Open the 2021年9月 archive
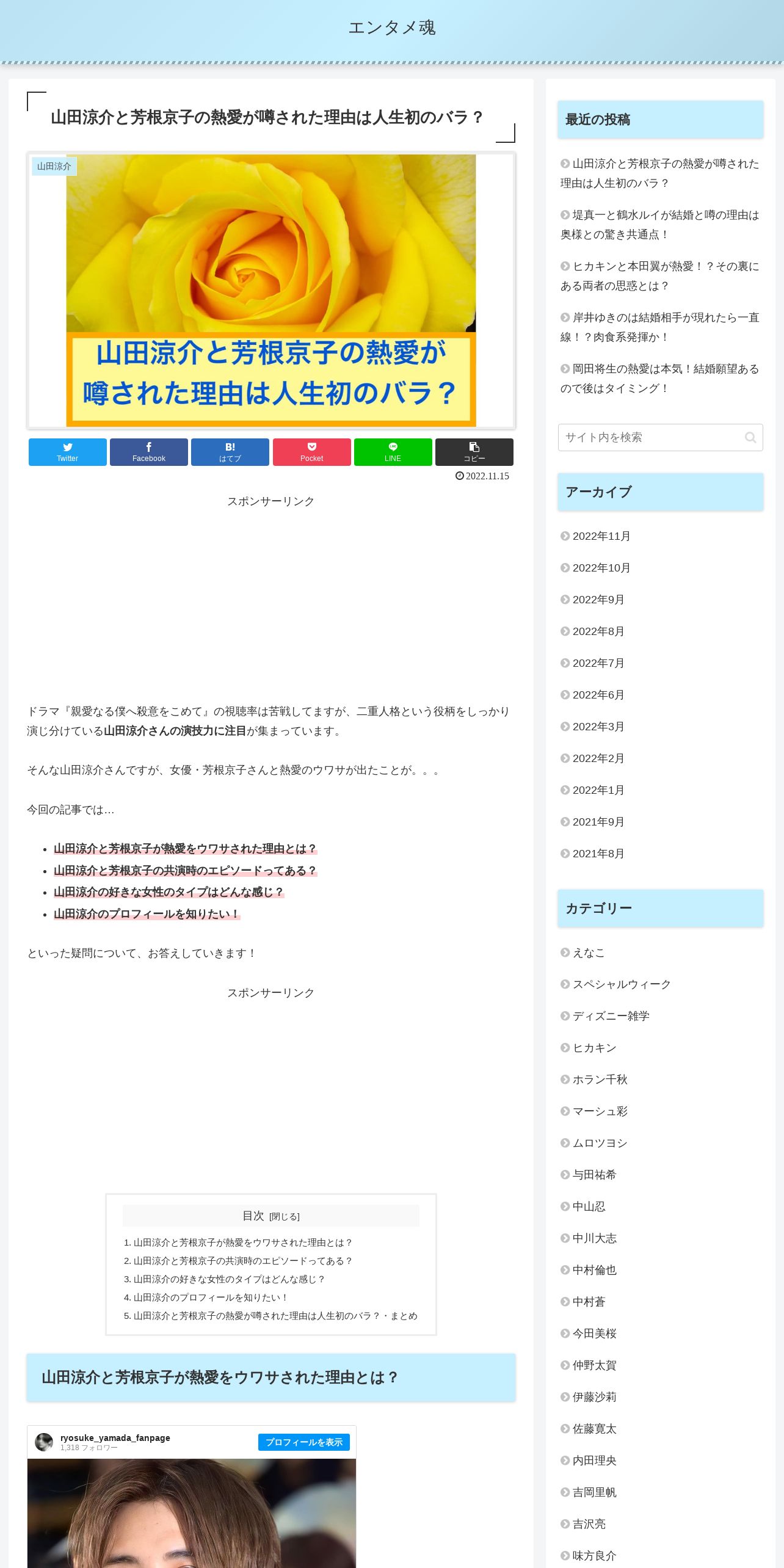 (598, 822)
